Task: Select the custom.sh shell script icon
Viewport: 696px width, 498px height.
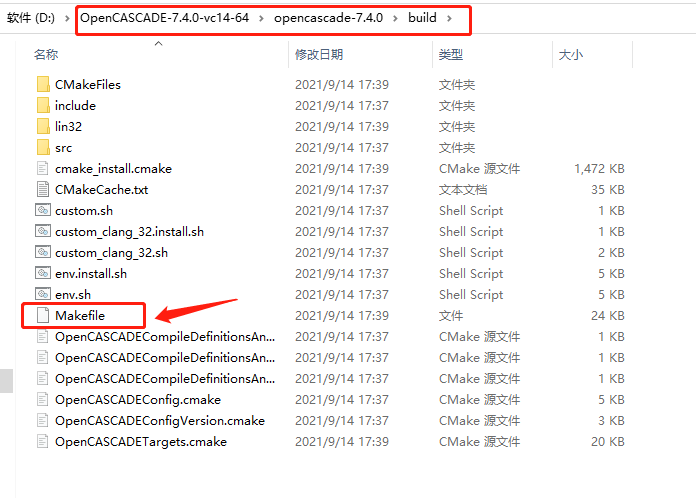Action: [x=43, y=210]
